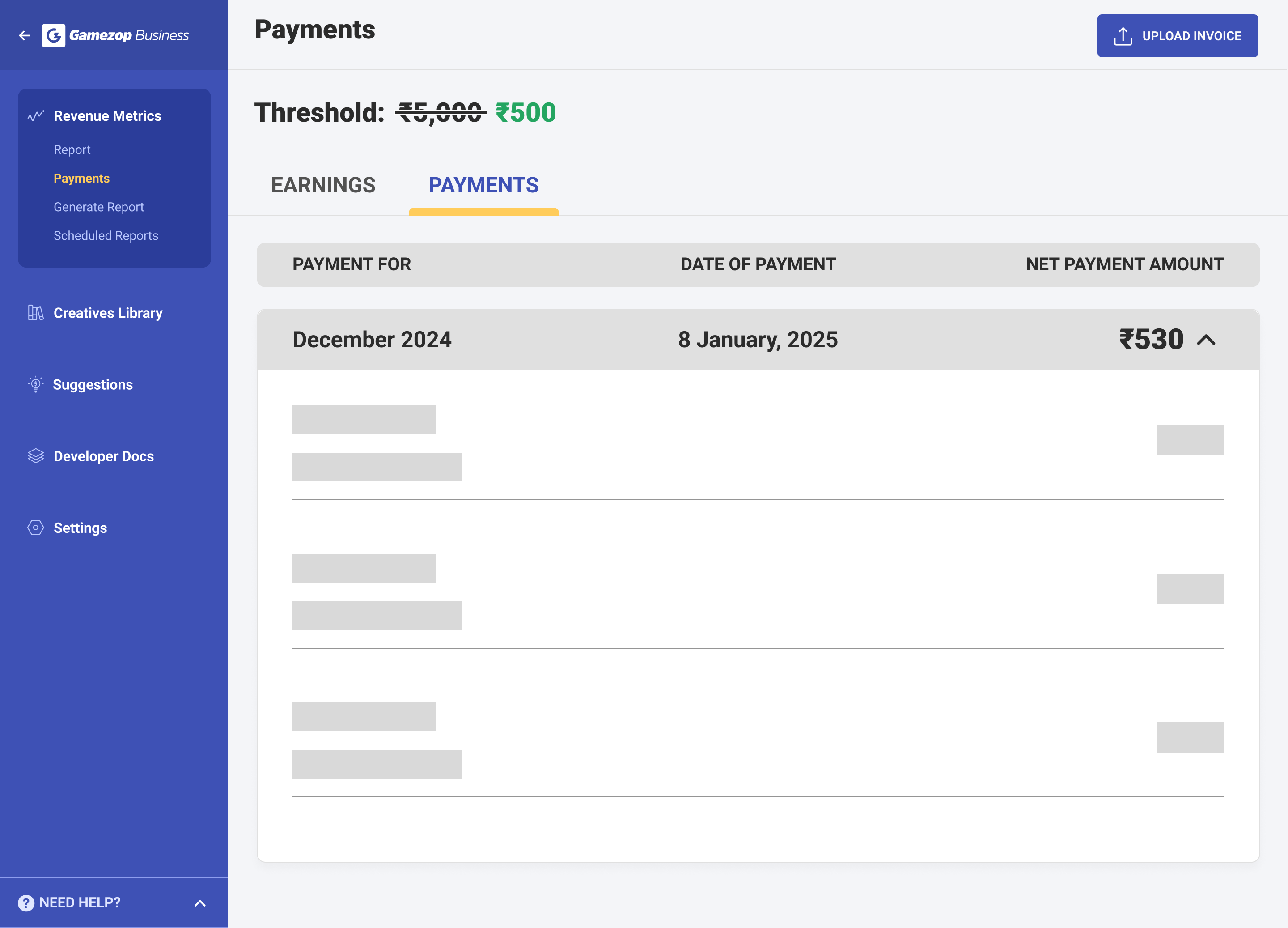This screenshot has height=928, width=1288.
Task: Switch to the EARNINGS tab
Action: 323,185
